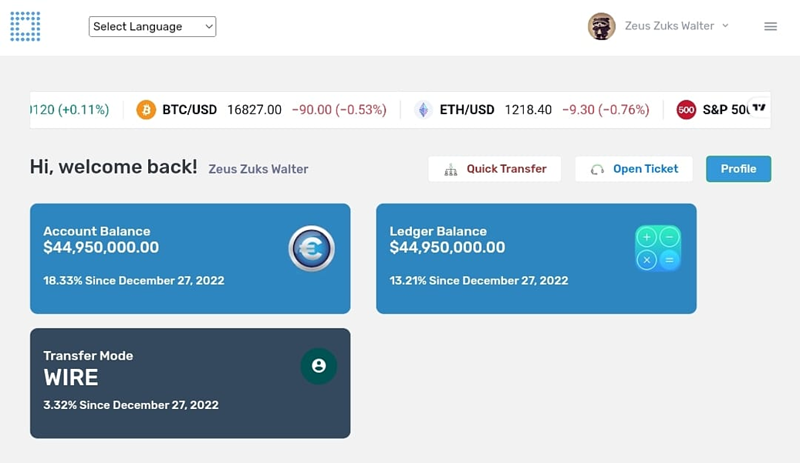This screenshot has width=800, height=463.
Task: Open the hamburger menu icon
Action: coord(770,27)
